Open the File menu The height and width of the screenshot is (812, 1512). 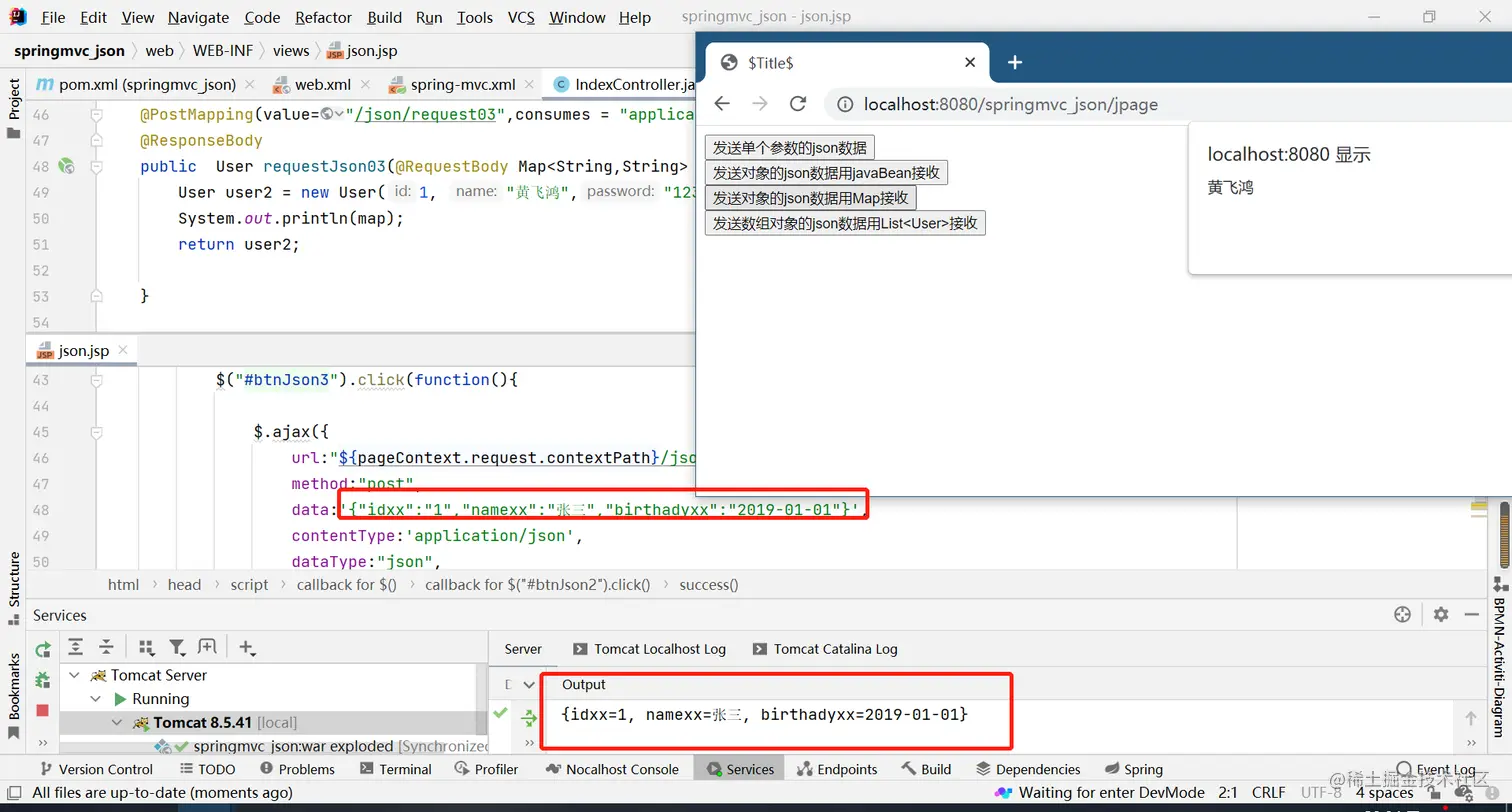click(x=53, y=17)
